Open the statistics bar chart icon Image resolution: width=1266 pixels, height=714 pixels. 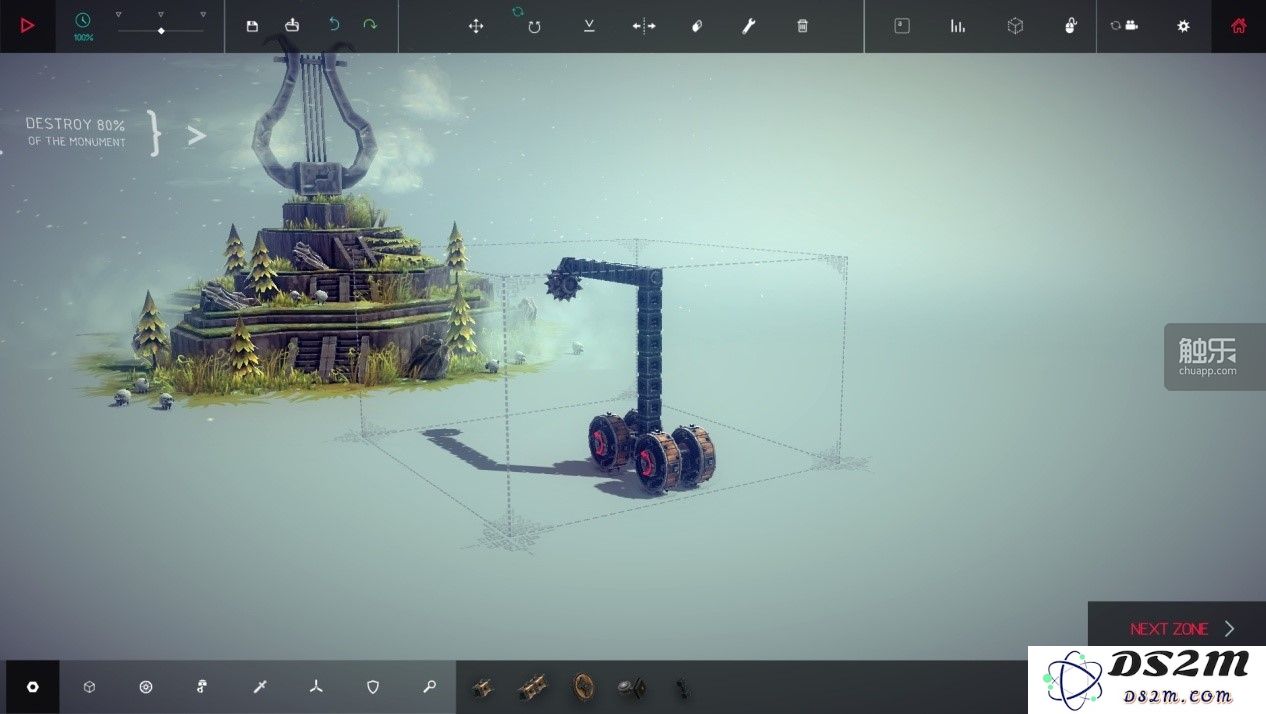(958, 26)
